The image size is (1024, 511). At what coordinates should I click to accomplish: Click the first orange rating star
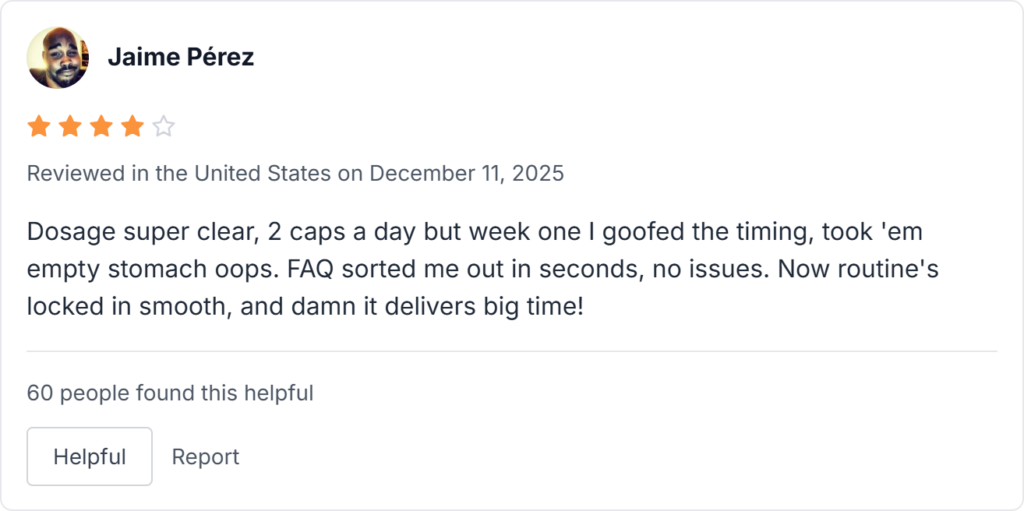pos(39,126)
